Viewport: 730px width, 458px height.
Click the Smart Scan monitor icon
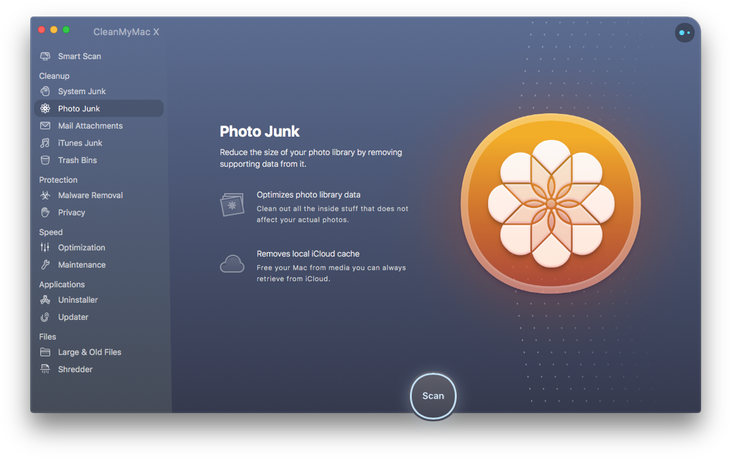45,56
